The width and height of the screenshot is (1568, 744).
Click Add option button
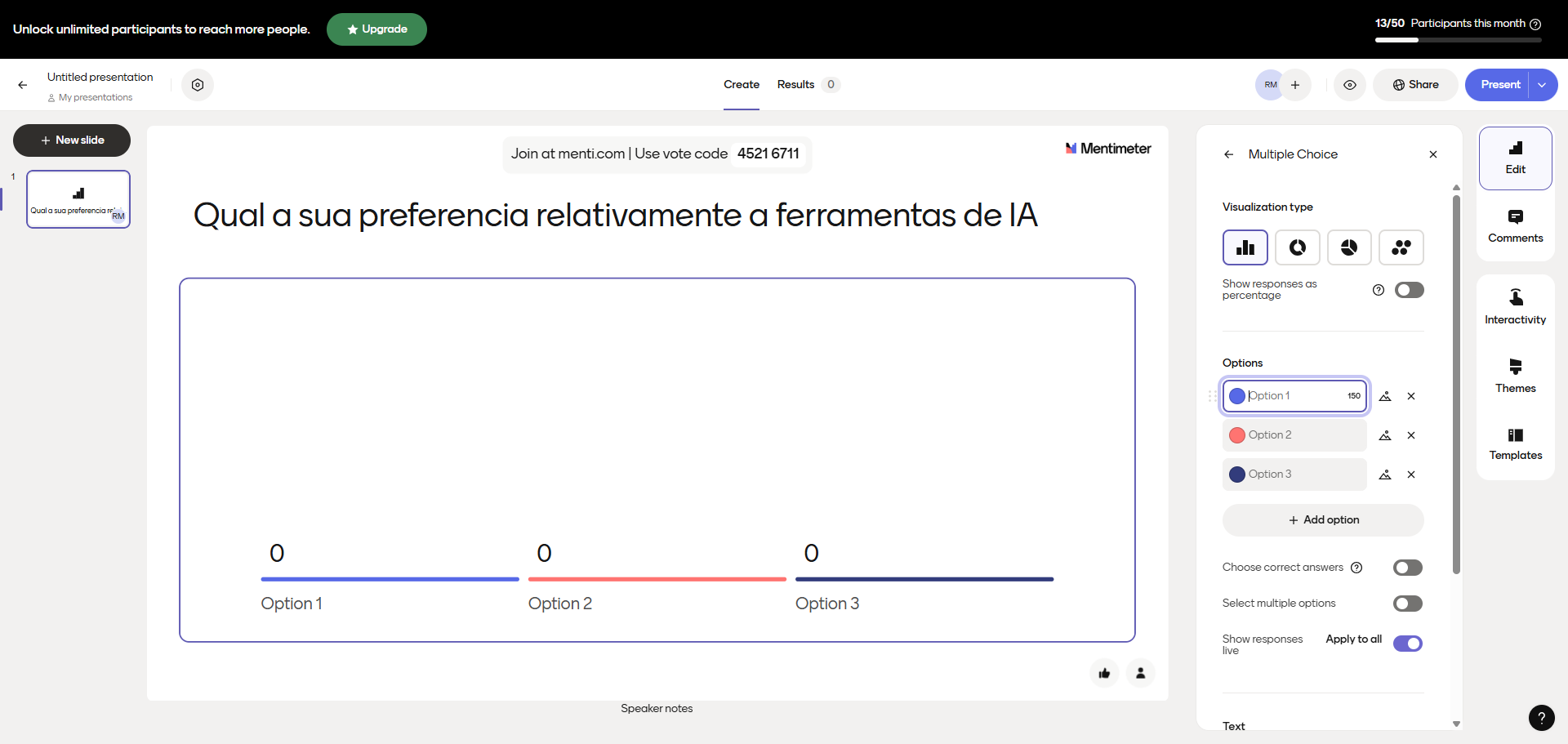pos(1323,520)
